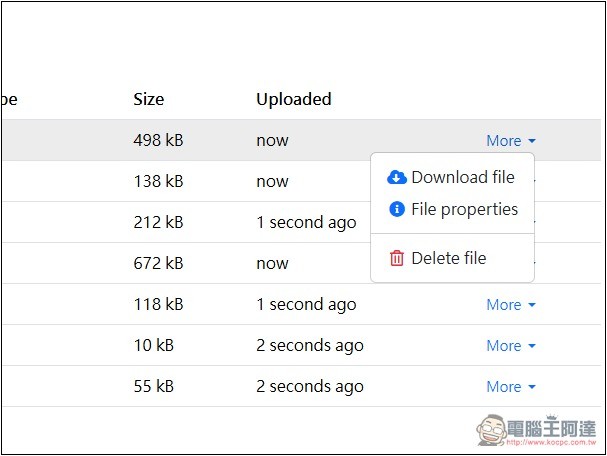607x456 pixels.
Task: Select the 118 kB size cell
Action: [x=158, y=304]
